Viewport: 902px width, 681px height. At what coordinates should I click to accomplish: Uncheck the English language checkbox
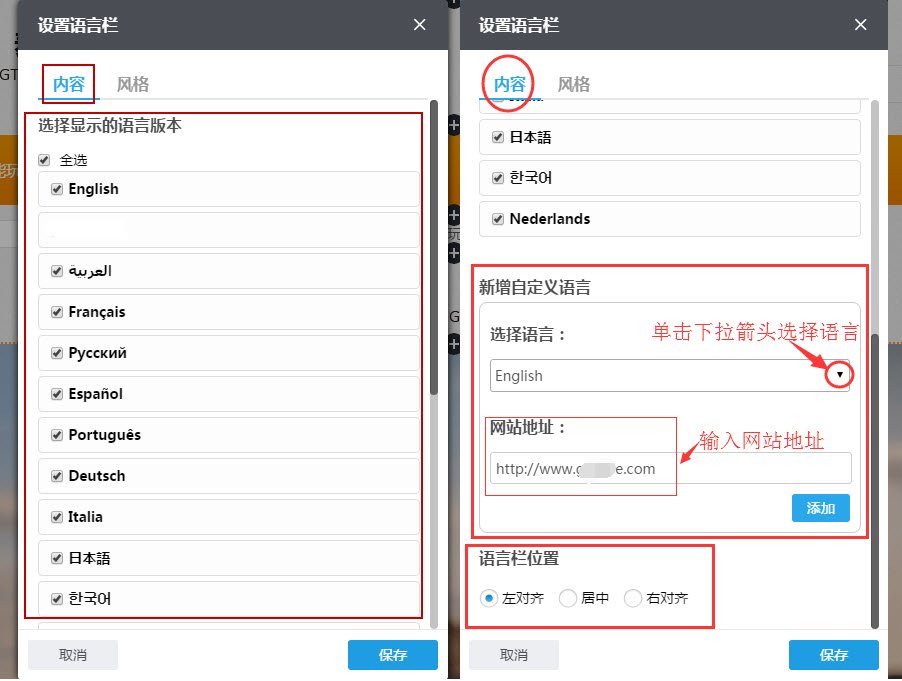(x=57, y=189)
